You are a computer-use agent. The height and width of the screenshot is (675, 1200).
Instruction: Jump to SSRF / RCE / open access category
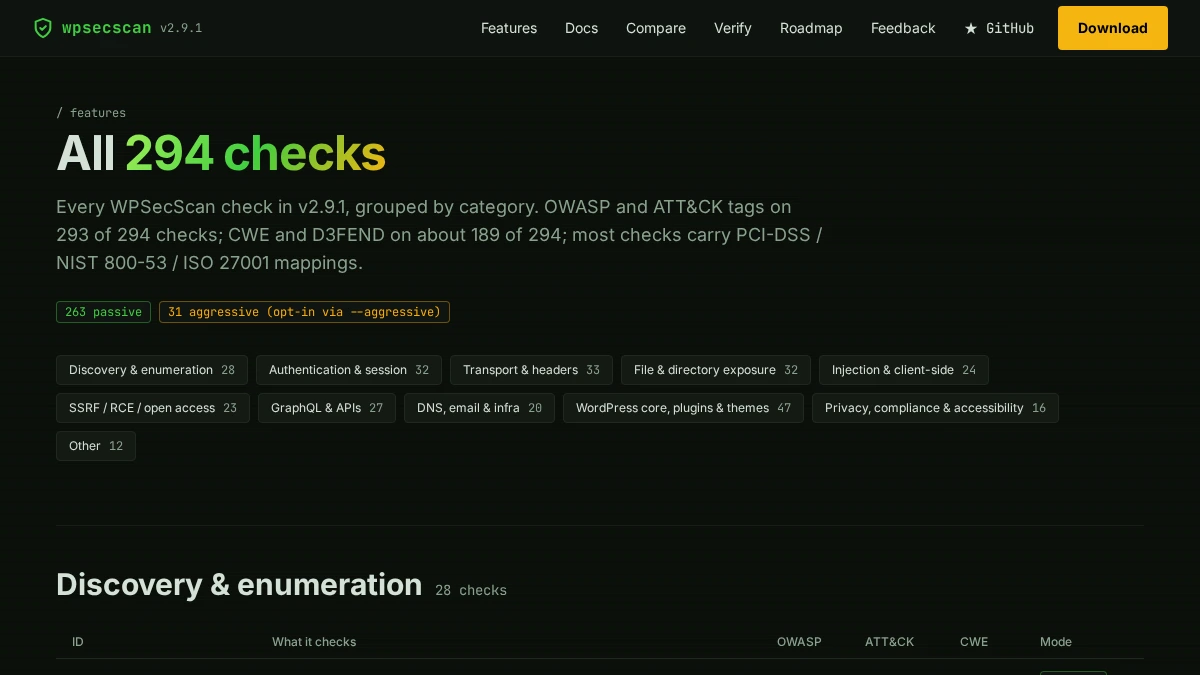tap(153, 408)
